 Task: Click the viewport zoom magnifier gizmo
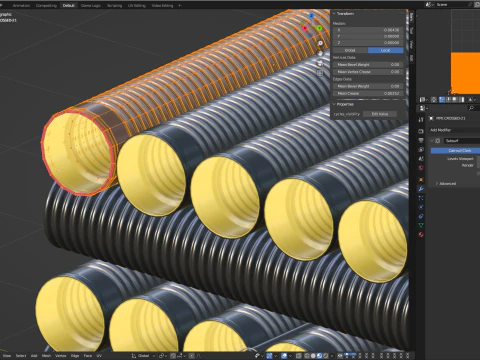(320, 44)
